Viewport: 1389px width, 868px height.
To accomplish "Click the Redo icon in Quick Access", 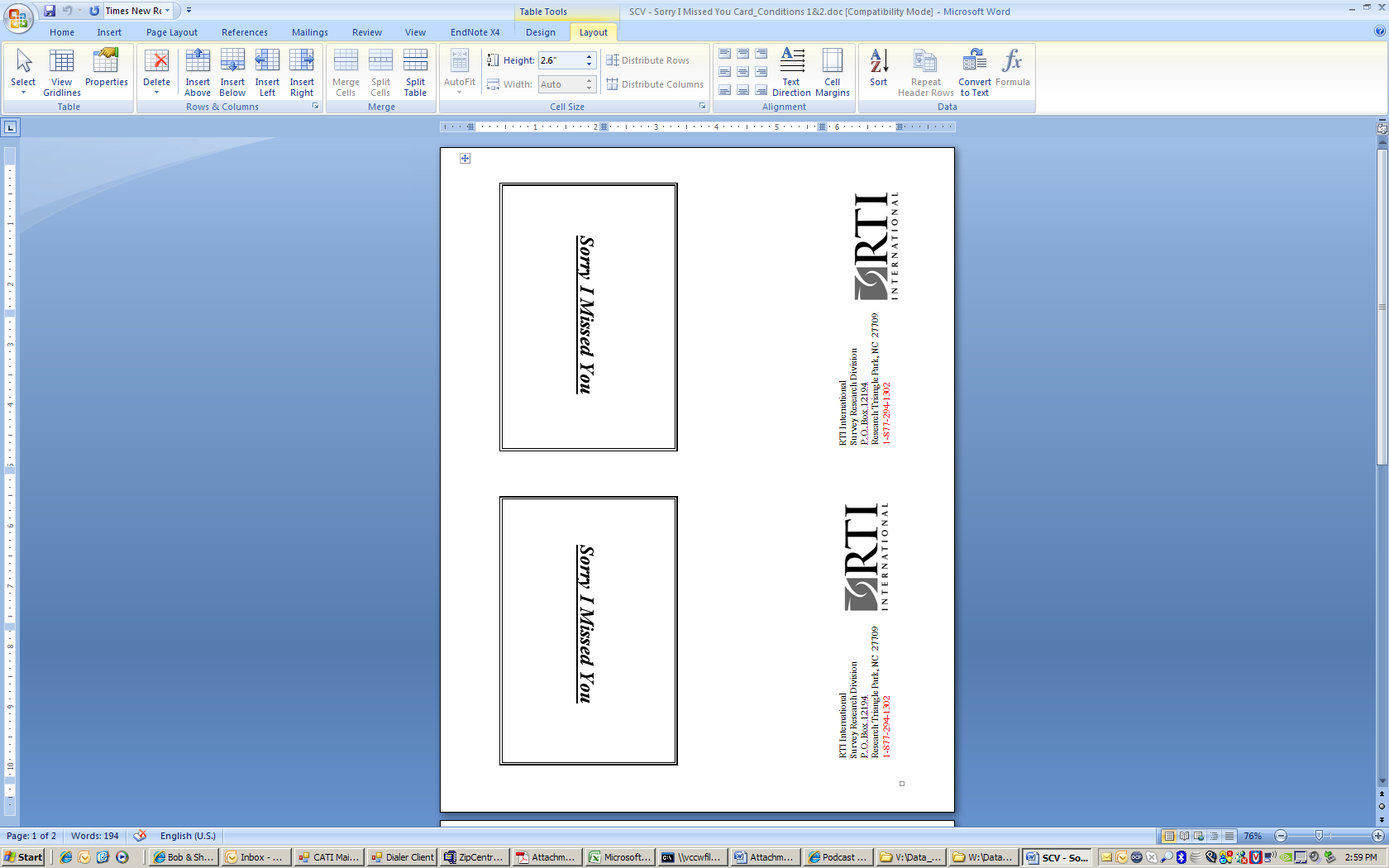I will tap(94, 11).
